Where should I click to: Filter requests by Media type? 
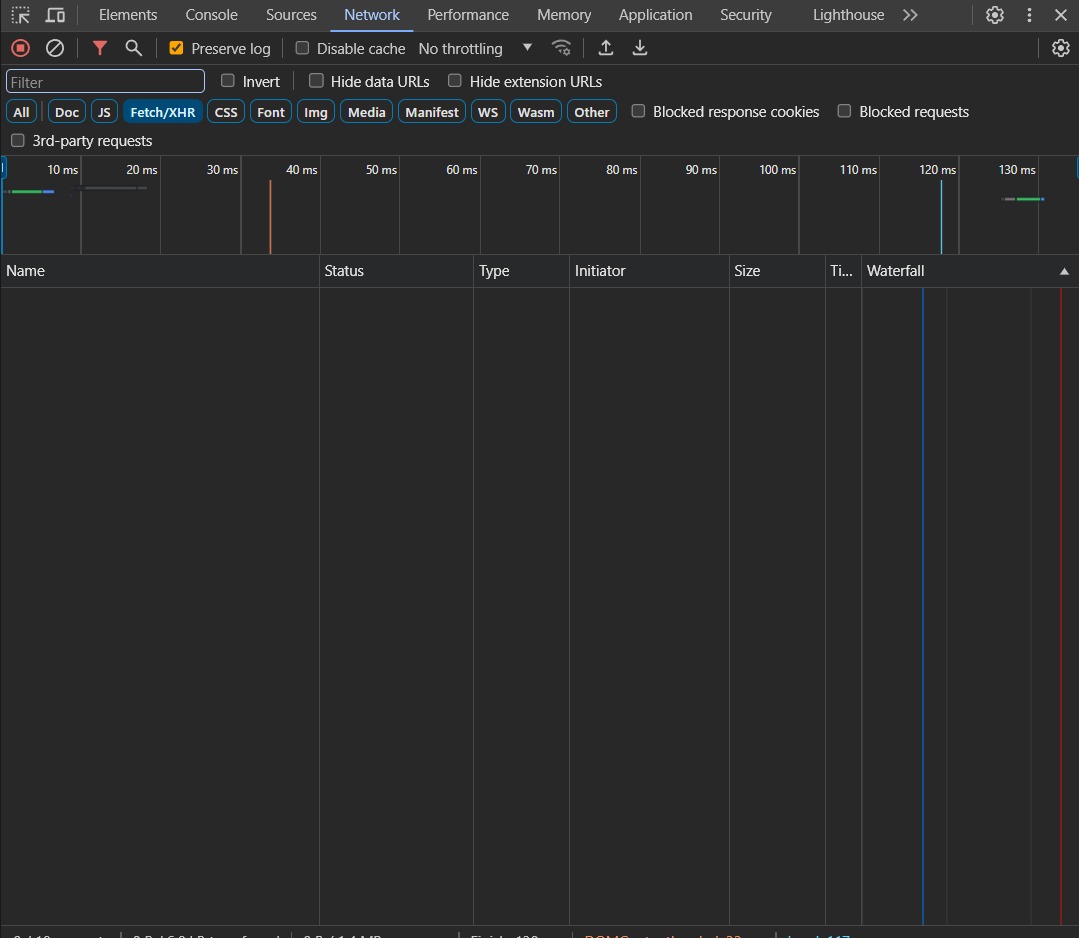coord(366,112)
